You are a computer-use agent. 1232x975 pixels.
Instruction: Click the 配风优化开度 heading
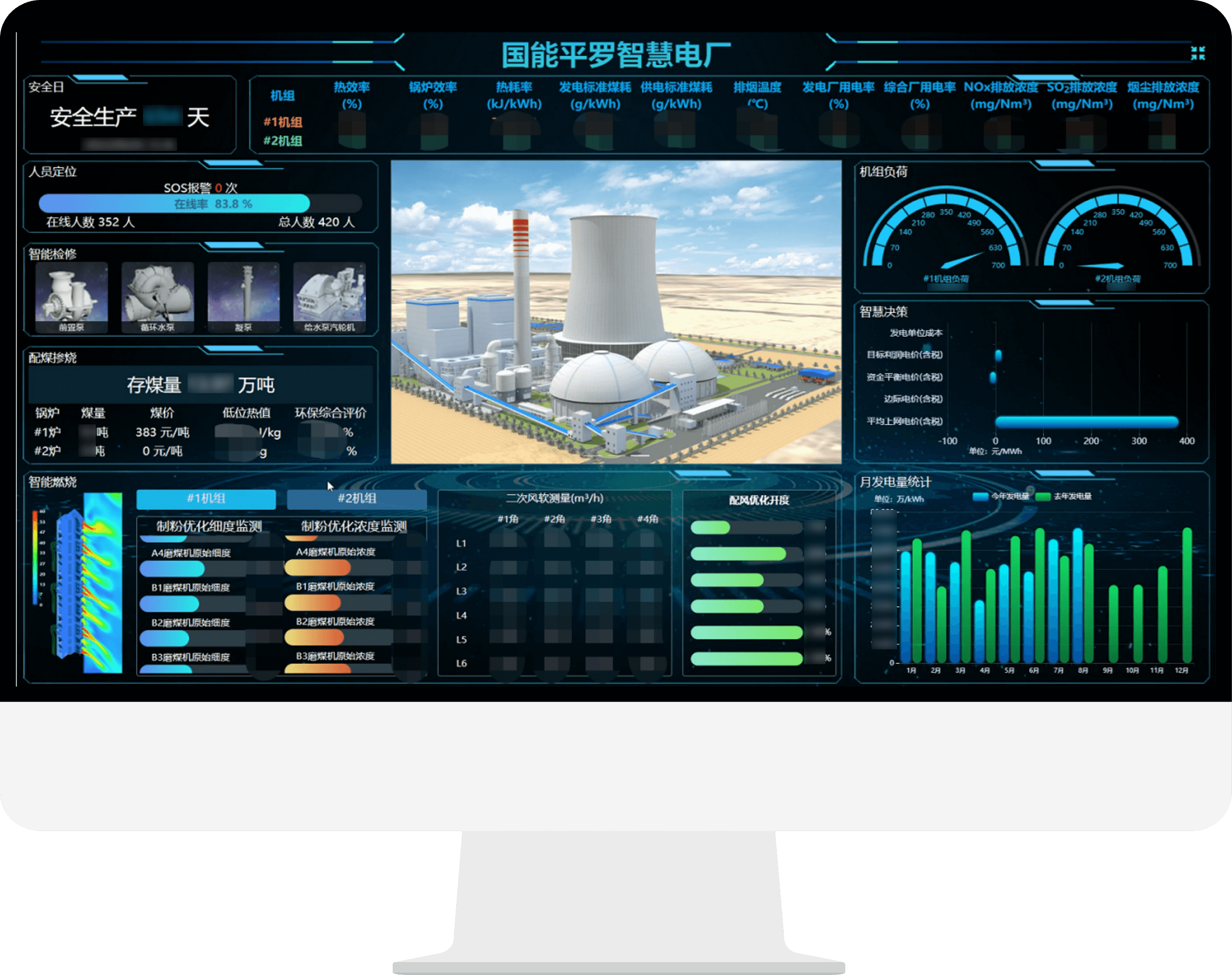click(759, 500)
